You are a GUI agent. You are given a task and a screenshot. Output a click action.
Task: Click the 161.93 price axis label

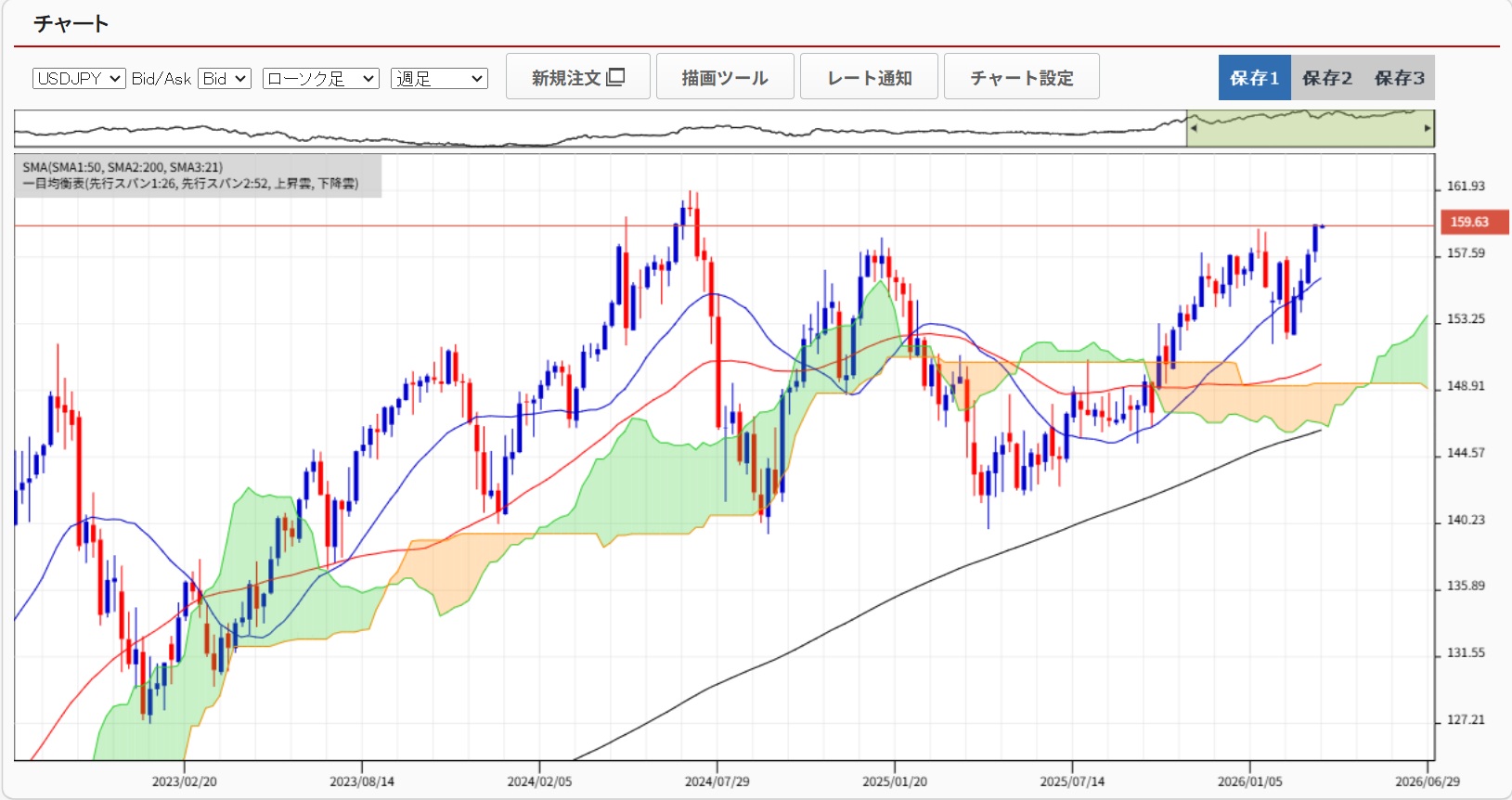pos(1466,187)
